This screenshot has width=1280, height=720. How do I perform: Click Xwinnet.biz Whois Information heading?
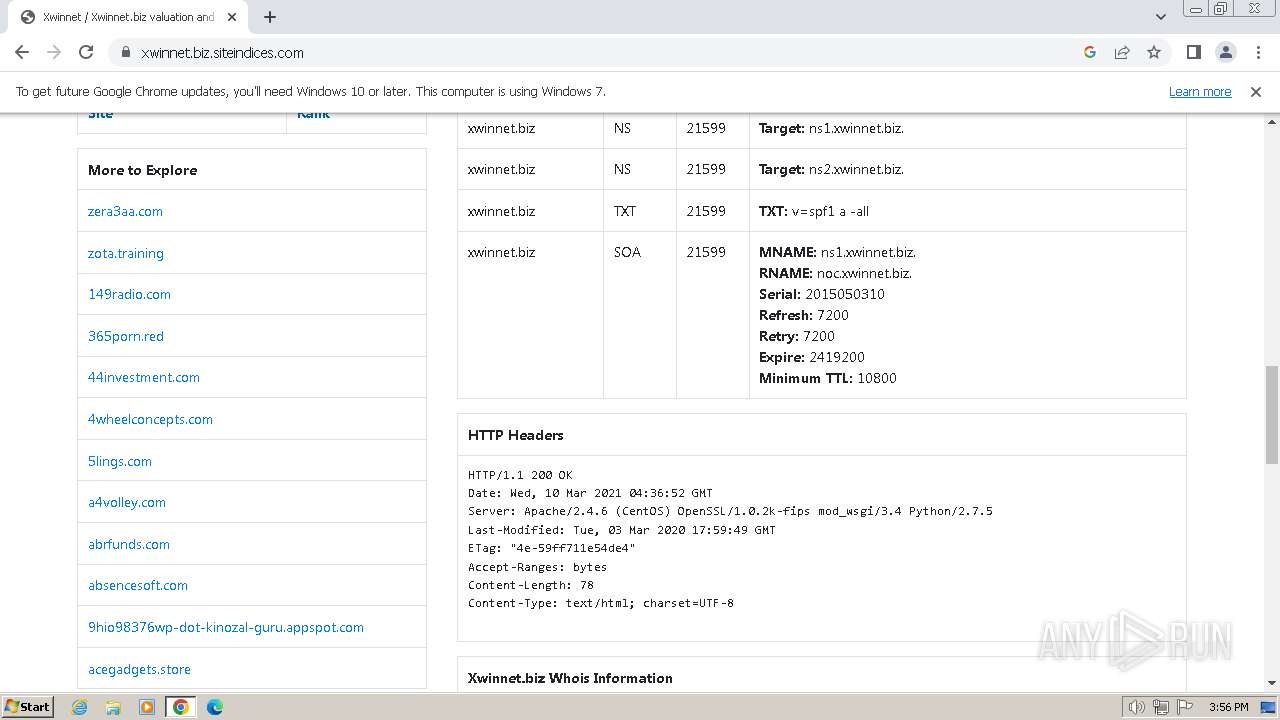570,678
